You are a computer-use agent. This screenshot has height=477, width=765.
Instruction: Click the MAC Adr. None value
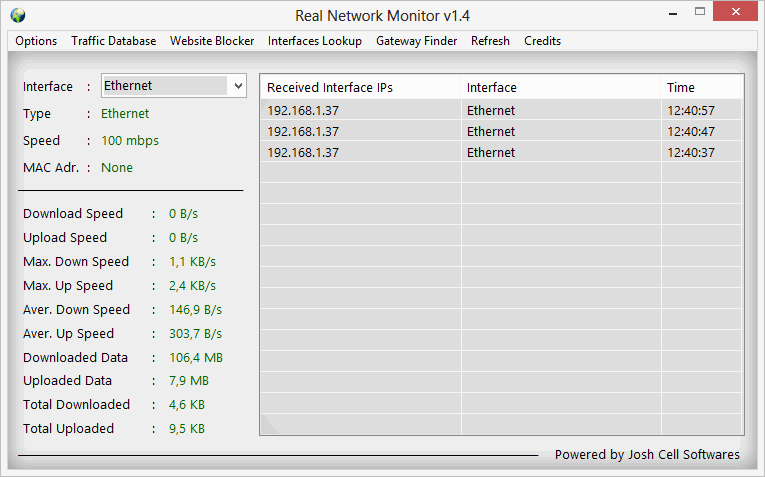[x=117, y=167]
